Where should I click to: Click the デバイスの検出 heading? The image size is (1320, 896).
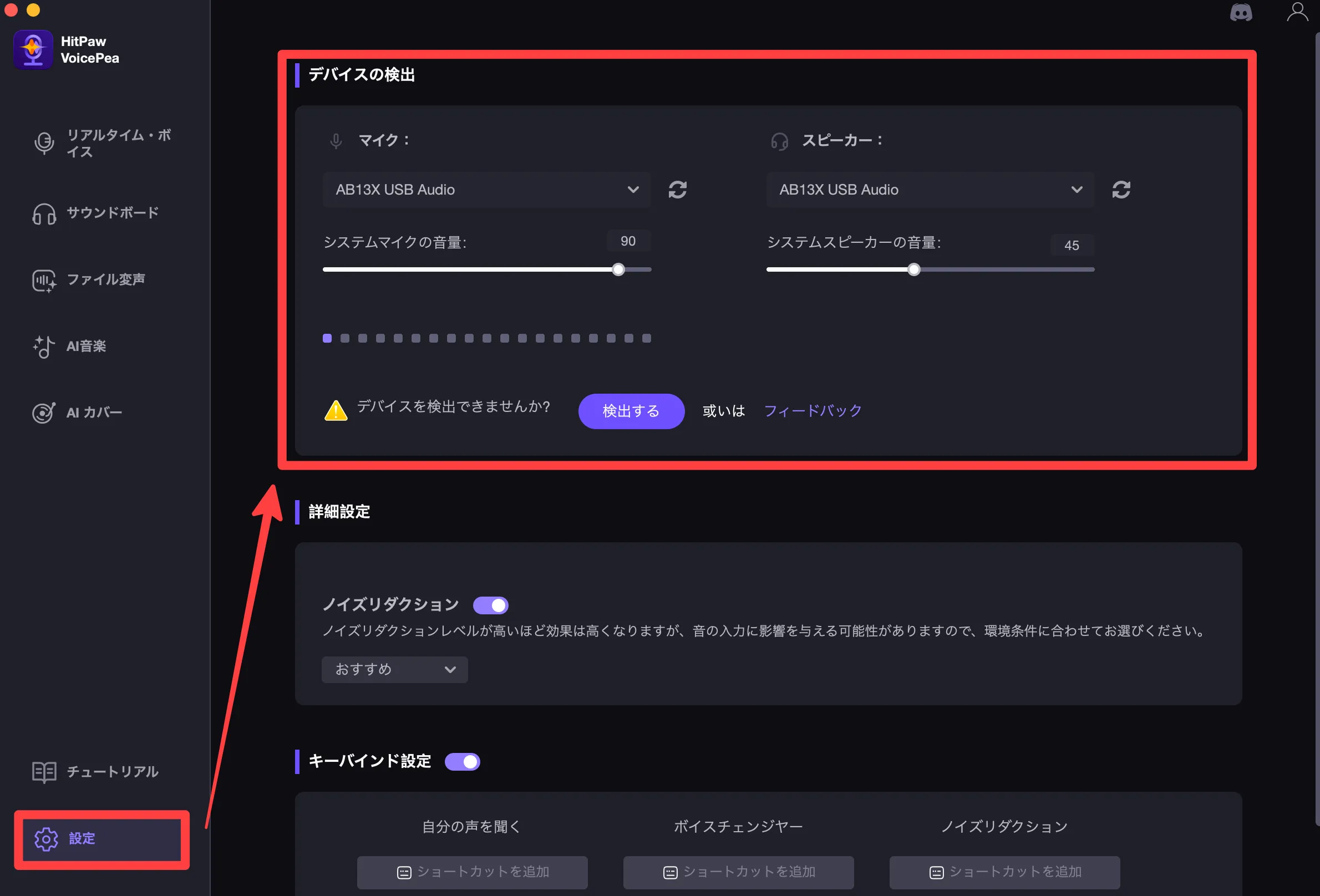click(361, 74)
